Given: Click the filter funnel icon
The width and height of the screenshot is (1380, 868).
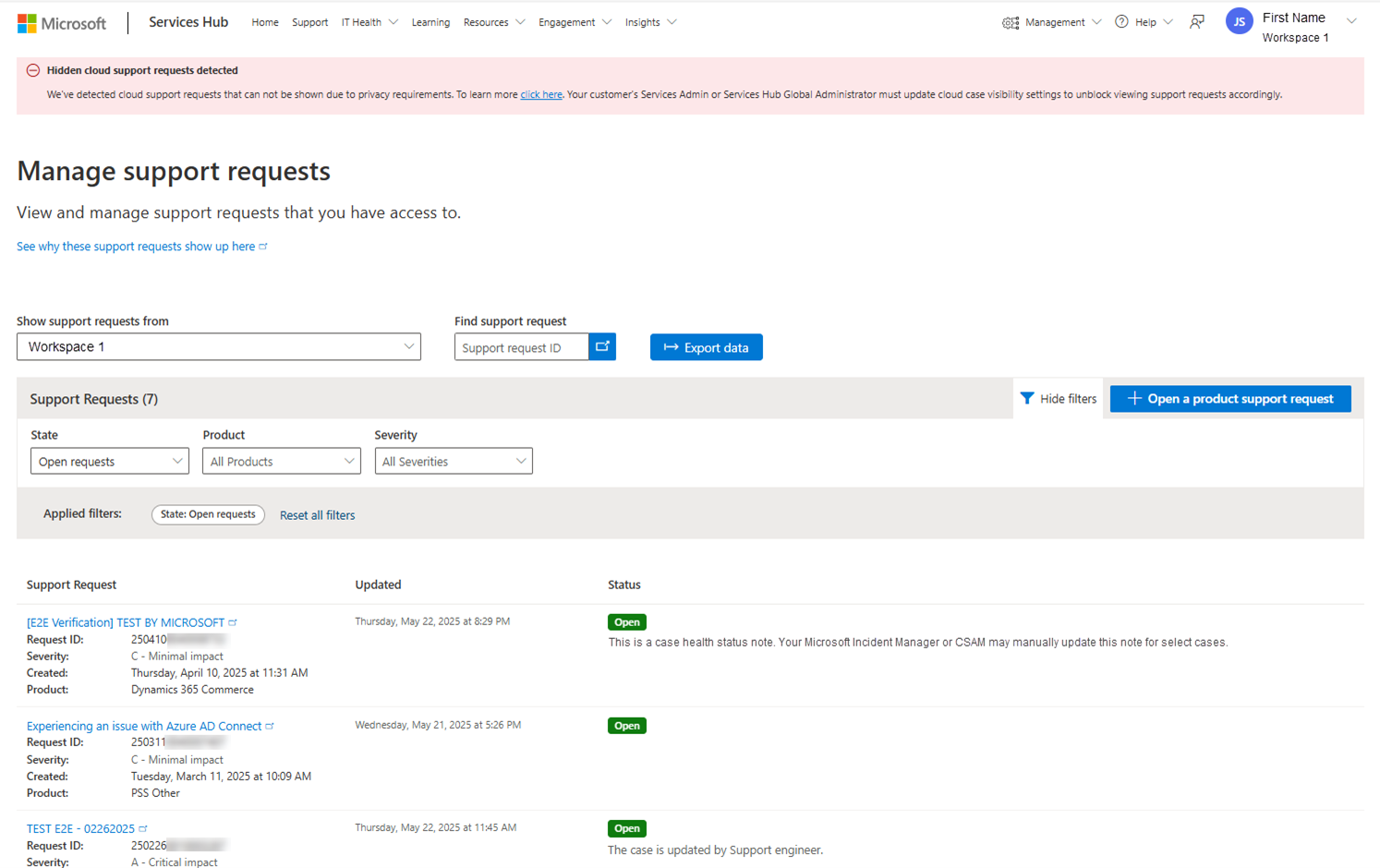Looking at the screenshot, I should [1027, 398].
